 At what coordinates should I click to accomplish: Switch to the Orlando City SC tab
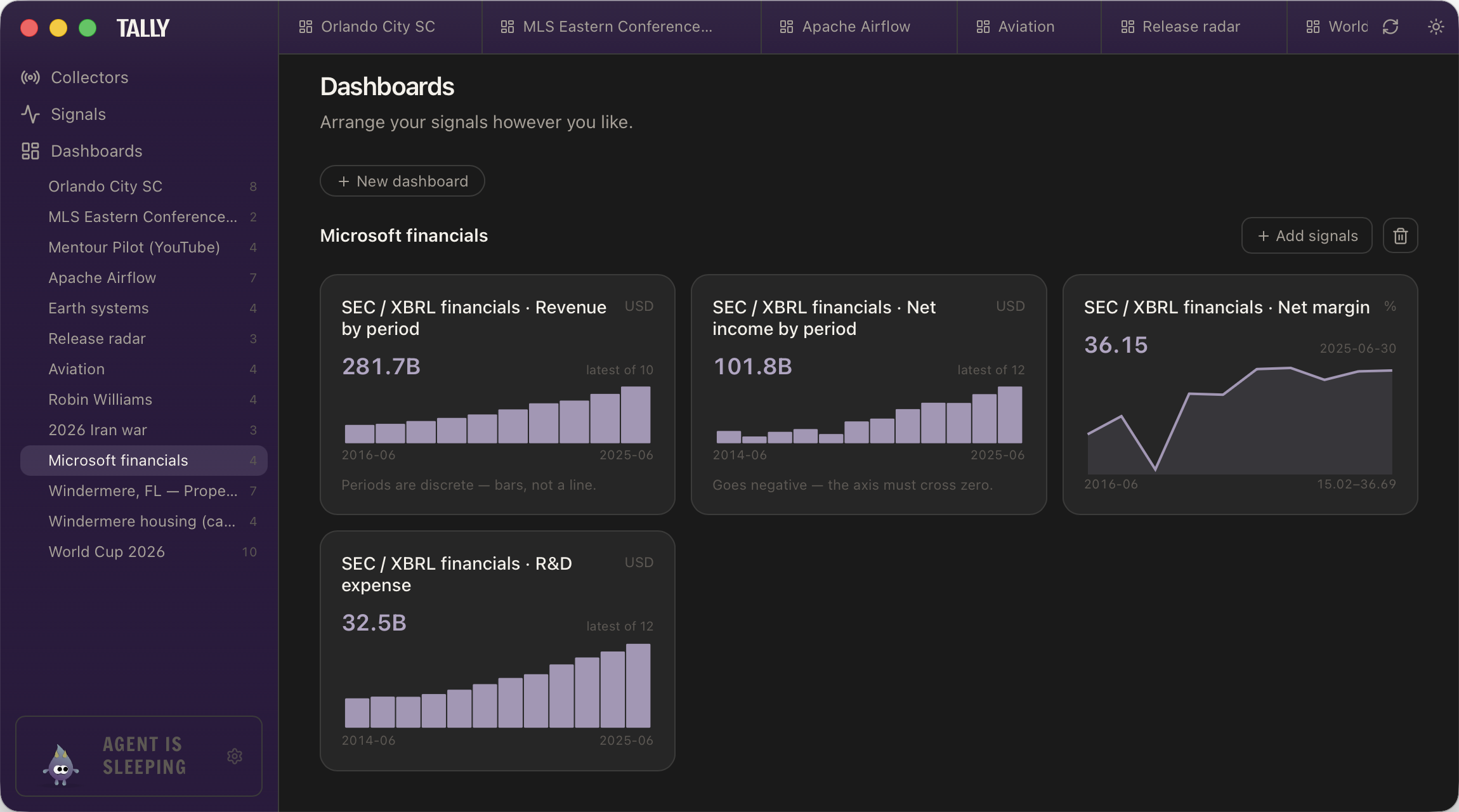point(380,27)
